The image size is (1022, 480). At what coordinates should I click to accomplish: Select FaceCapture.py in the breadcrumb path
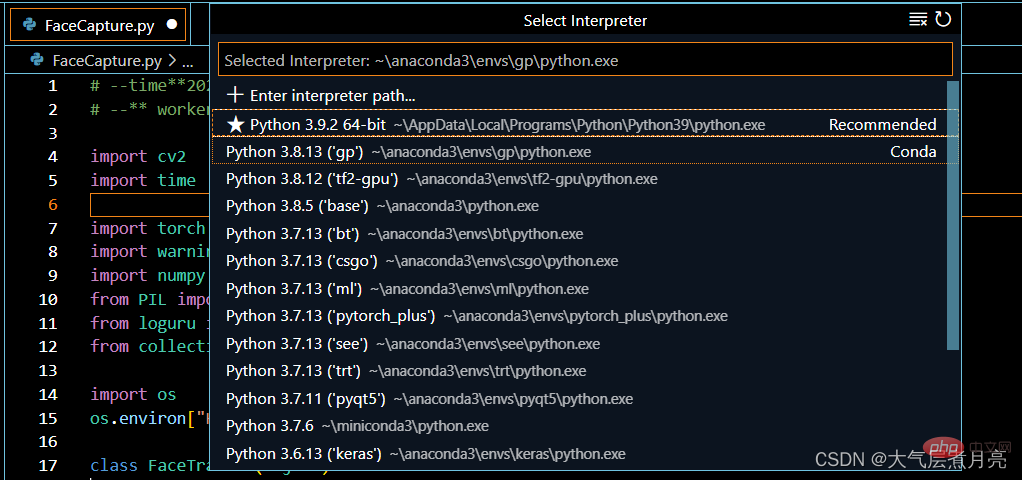107,60
